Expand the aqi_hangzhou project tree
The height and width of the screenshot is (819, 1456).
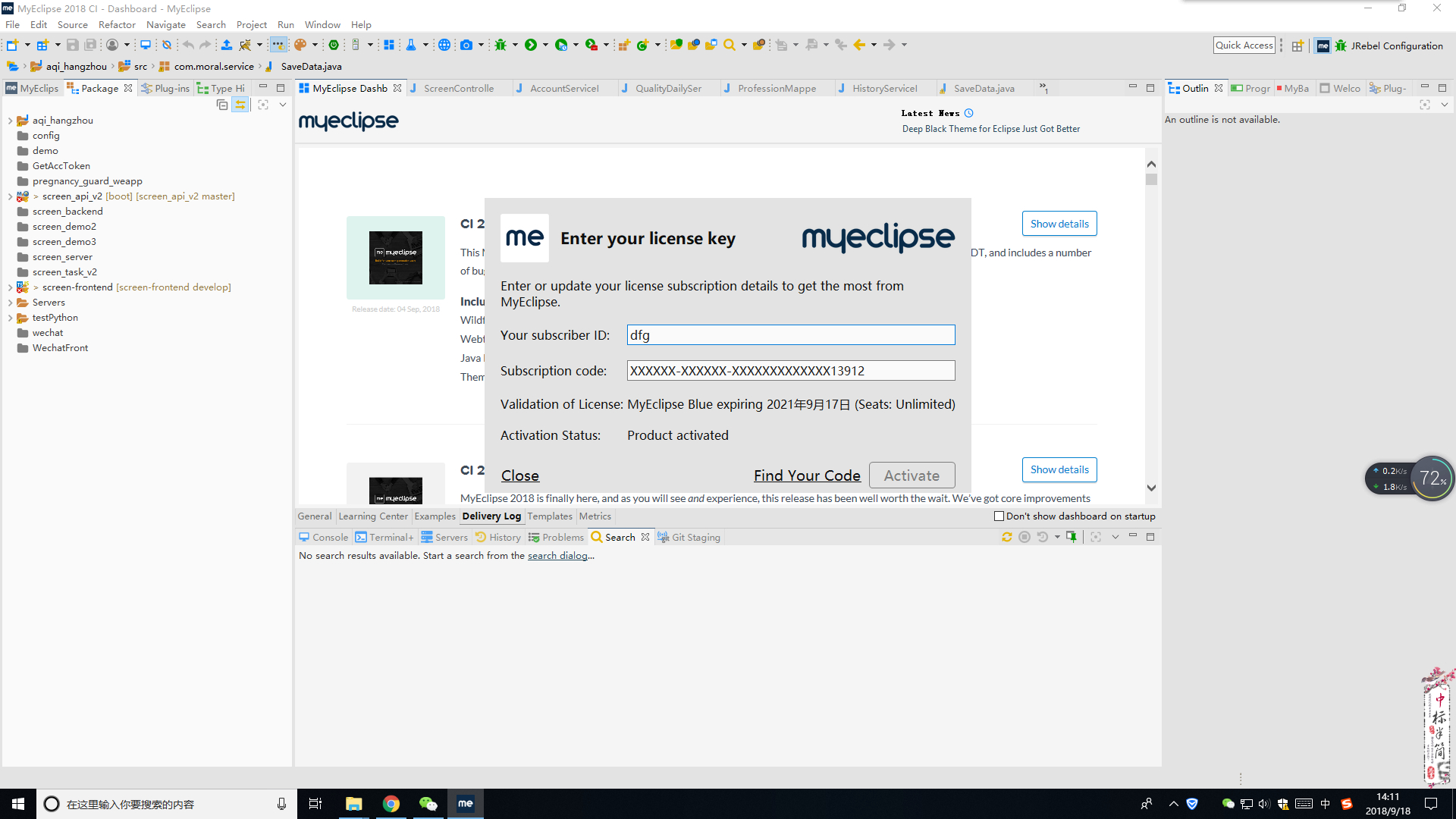tap(10, 121)
